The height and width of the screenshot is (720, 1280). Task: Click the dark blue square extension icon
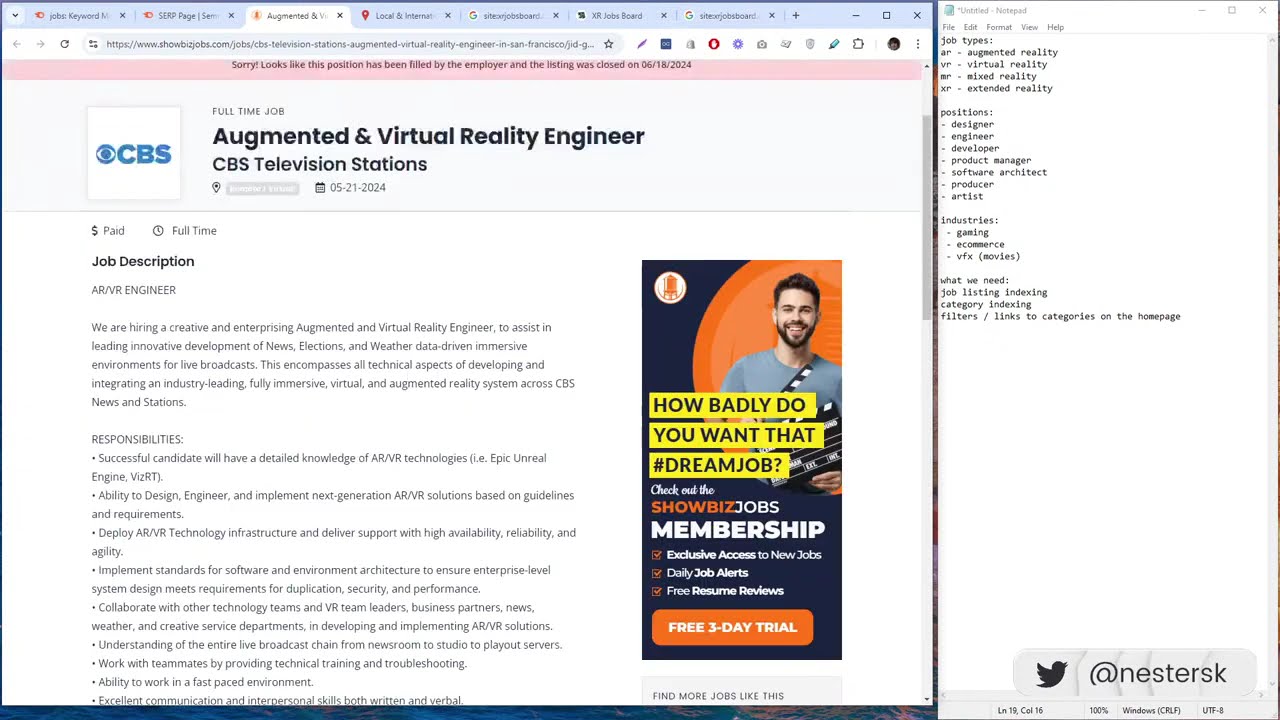tap(666, 44)
